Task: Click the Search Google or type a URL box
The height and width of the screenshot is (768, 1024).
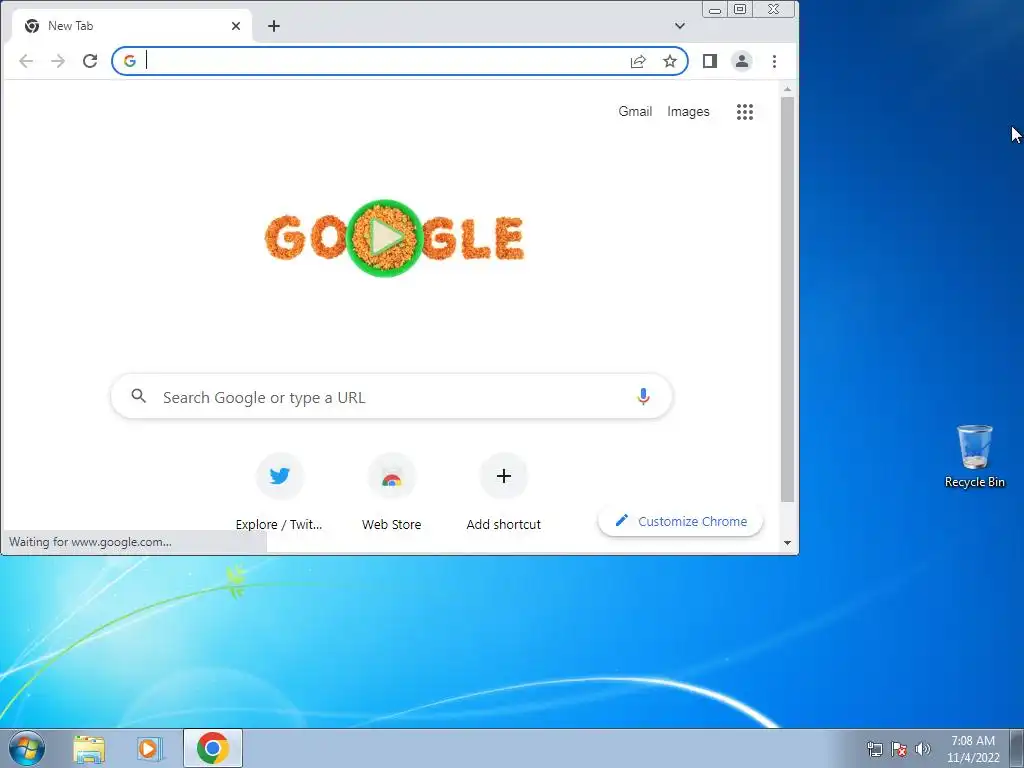Action: (391, 396)
